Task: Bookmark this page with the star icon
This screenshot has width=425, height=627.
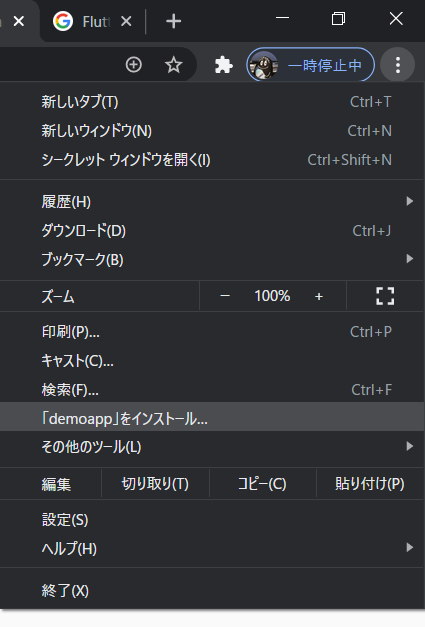Action: tap(174, 65)
